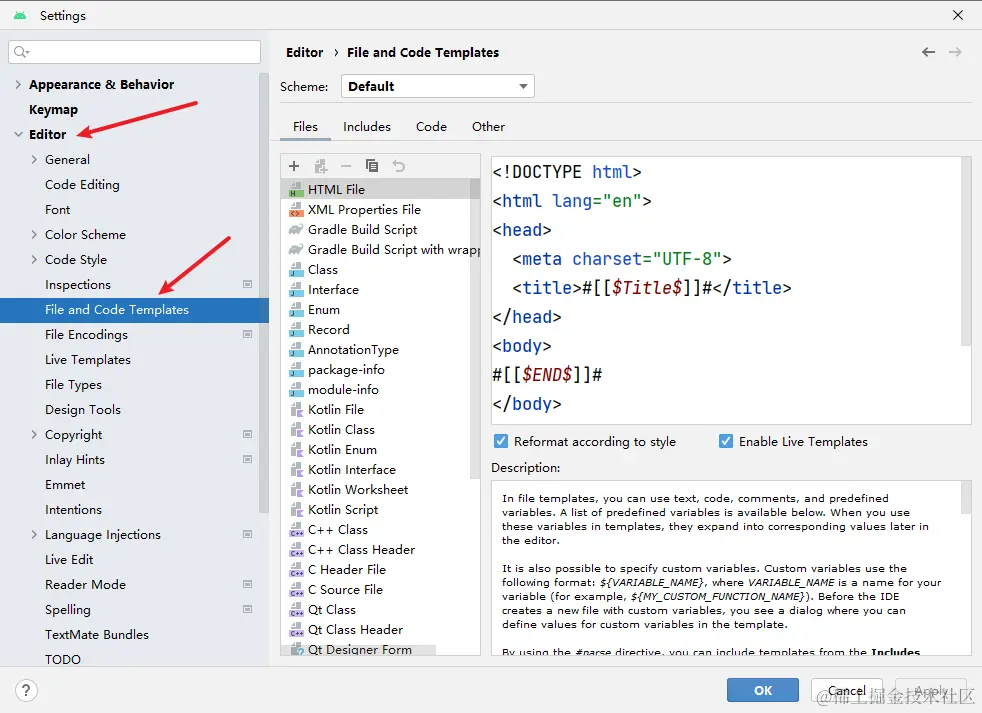
Task: Expand the Copyright node
Action: [x=34, y=434]
